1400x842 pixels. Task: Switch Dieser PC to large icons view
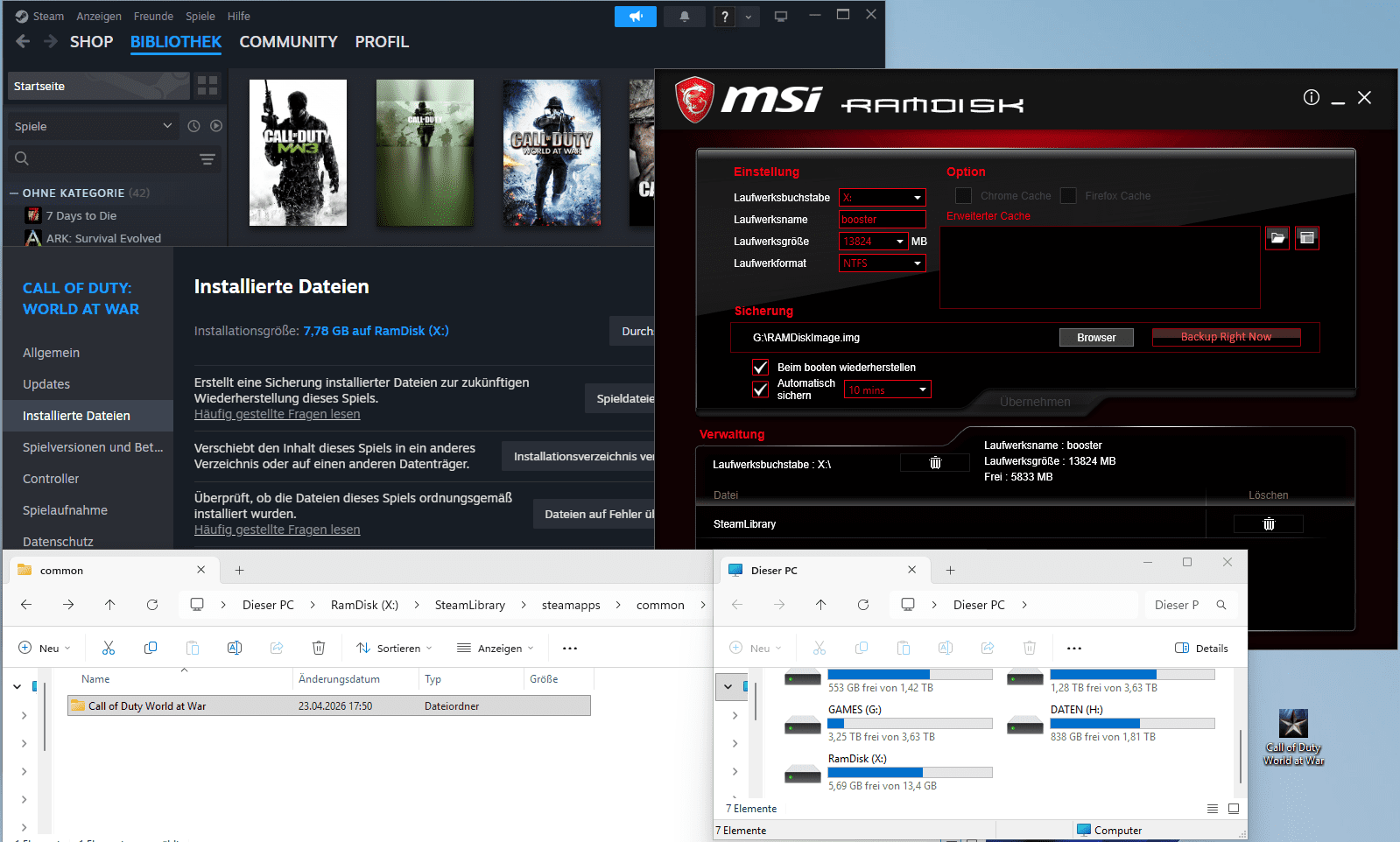(x=1234, y=809)
